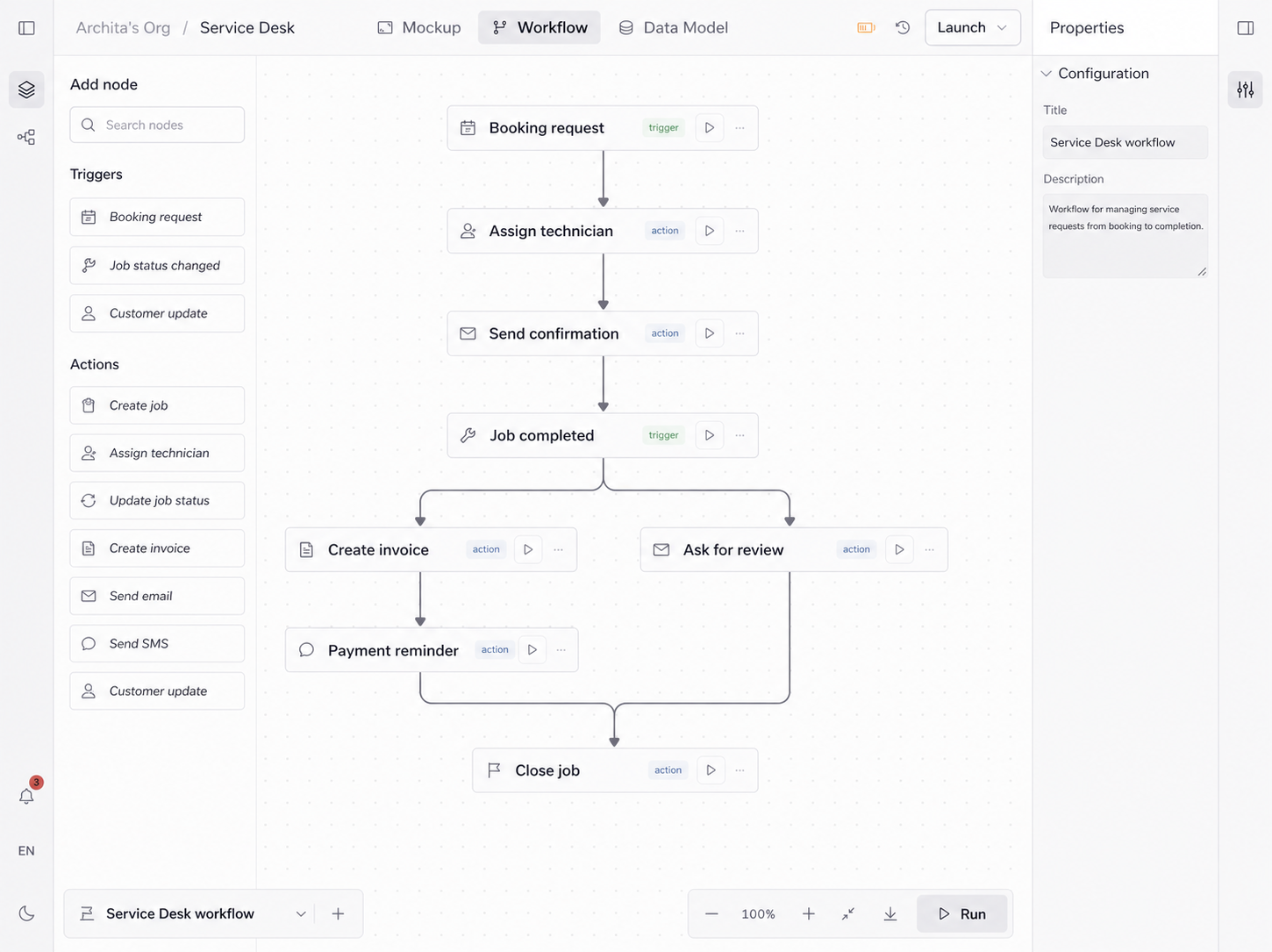Open more options on Job completed node

[740, 435]
